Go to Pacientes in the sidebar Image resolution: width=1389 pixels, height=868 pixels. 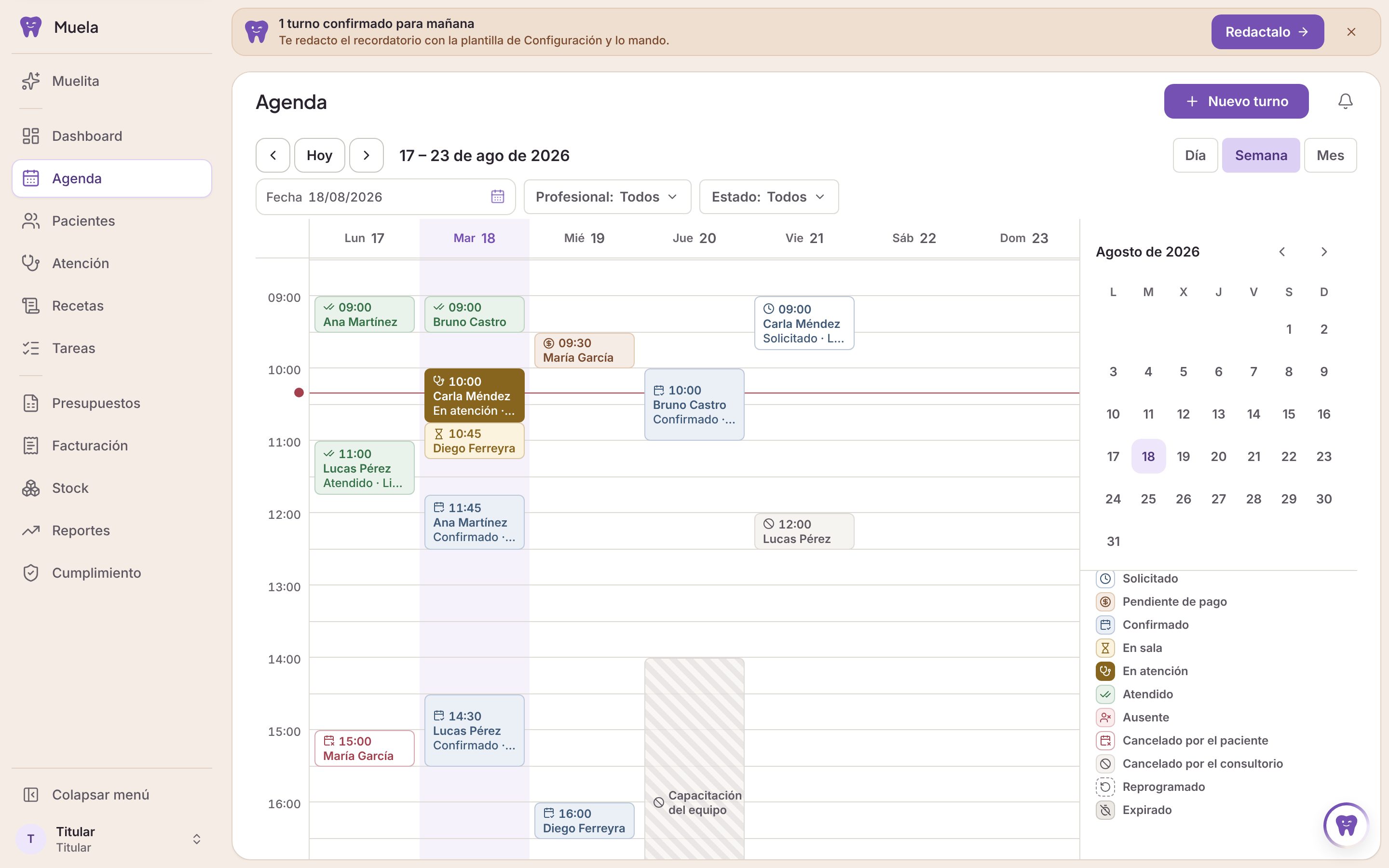(111, 221)
